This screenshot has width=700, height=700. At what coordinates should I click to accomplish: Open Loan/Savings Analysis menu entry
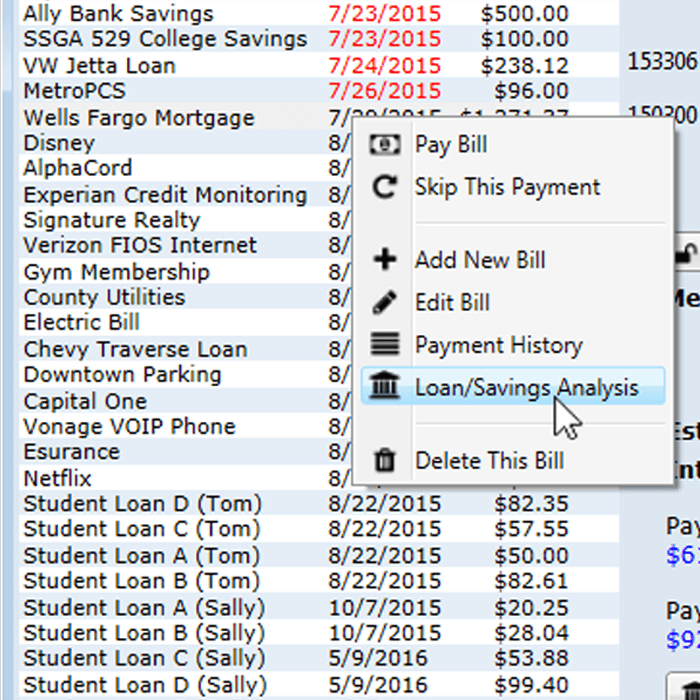[x=513, y=387]
